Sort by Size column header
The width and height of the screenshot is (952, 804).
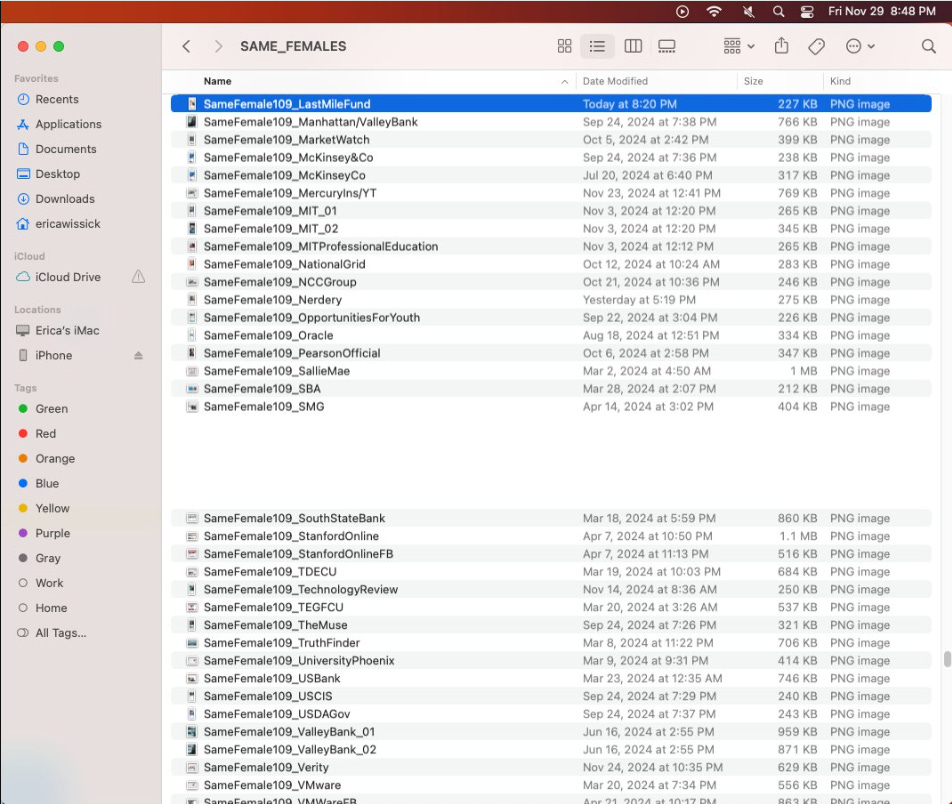pos(753,81)
